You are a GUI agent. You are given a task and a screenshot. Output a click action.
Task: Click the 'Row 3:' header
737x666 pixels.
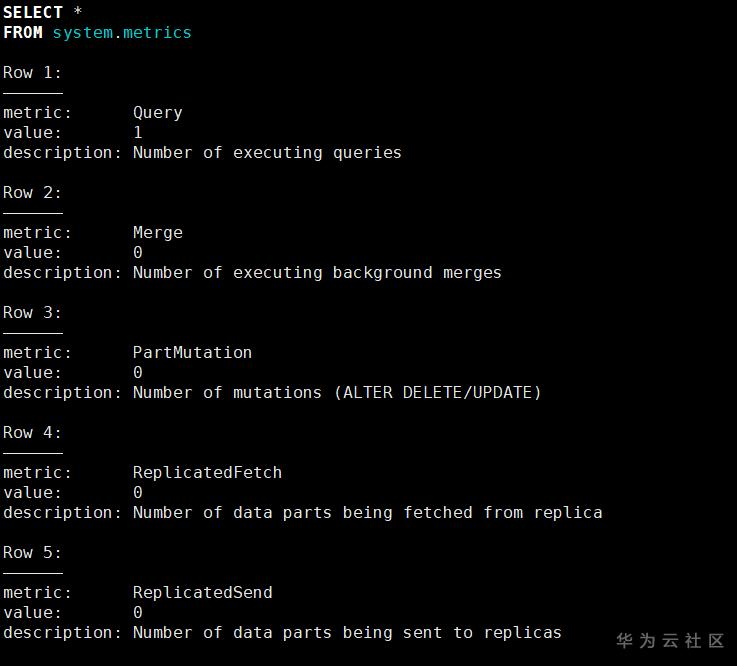33,312
